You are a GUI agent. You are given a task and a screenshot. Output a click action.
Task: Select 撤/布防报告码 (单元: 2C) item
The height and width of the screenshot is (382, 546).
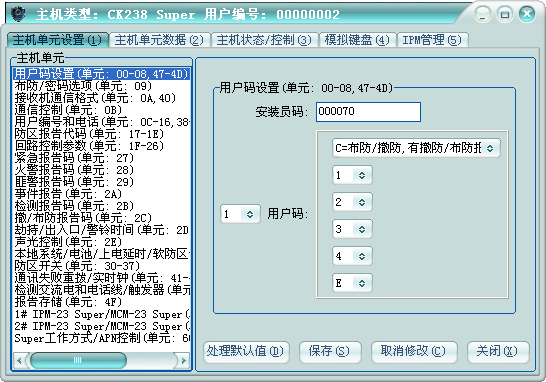tap(101, 218)
